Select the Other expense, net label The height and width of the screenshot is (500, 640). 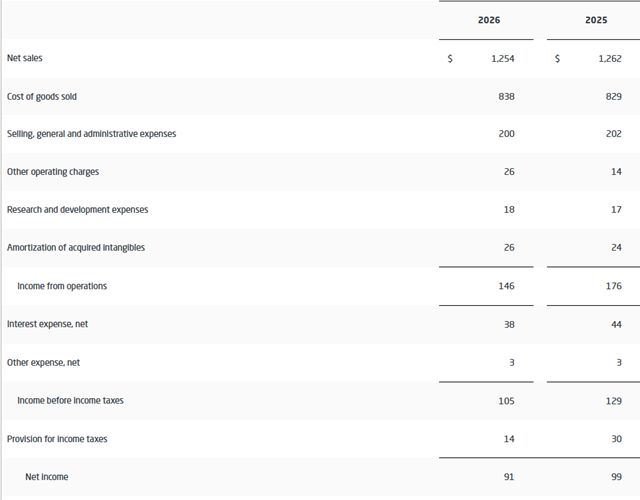[43, 362]
